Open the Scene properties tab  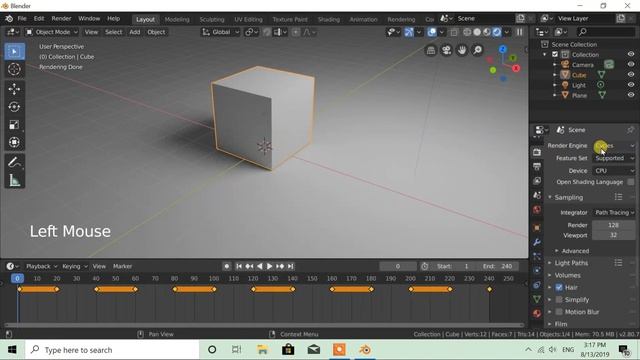click(537, 195)
